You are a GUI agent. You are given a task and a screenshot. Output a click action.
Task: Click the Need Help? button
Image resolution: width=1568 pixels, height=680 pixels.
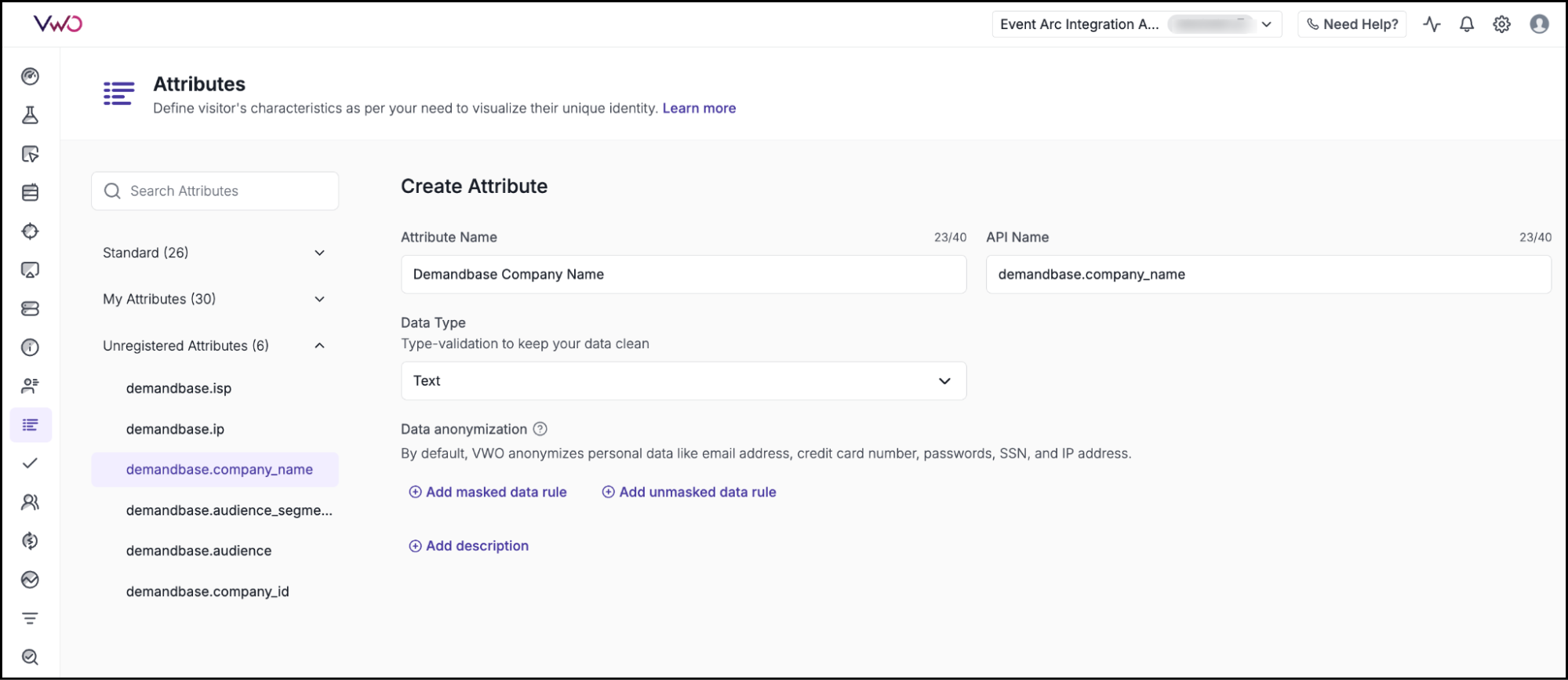coord(1352,24)
